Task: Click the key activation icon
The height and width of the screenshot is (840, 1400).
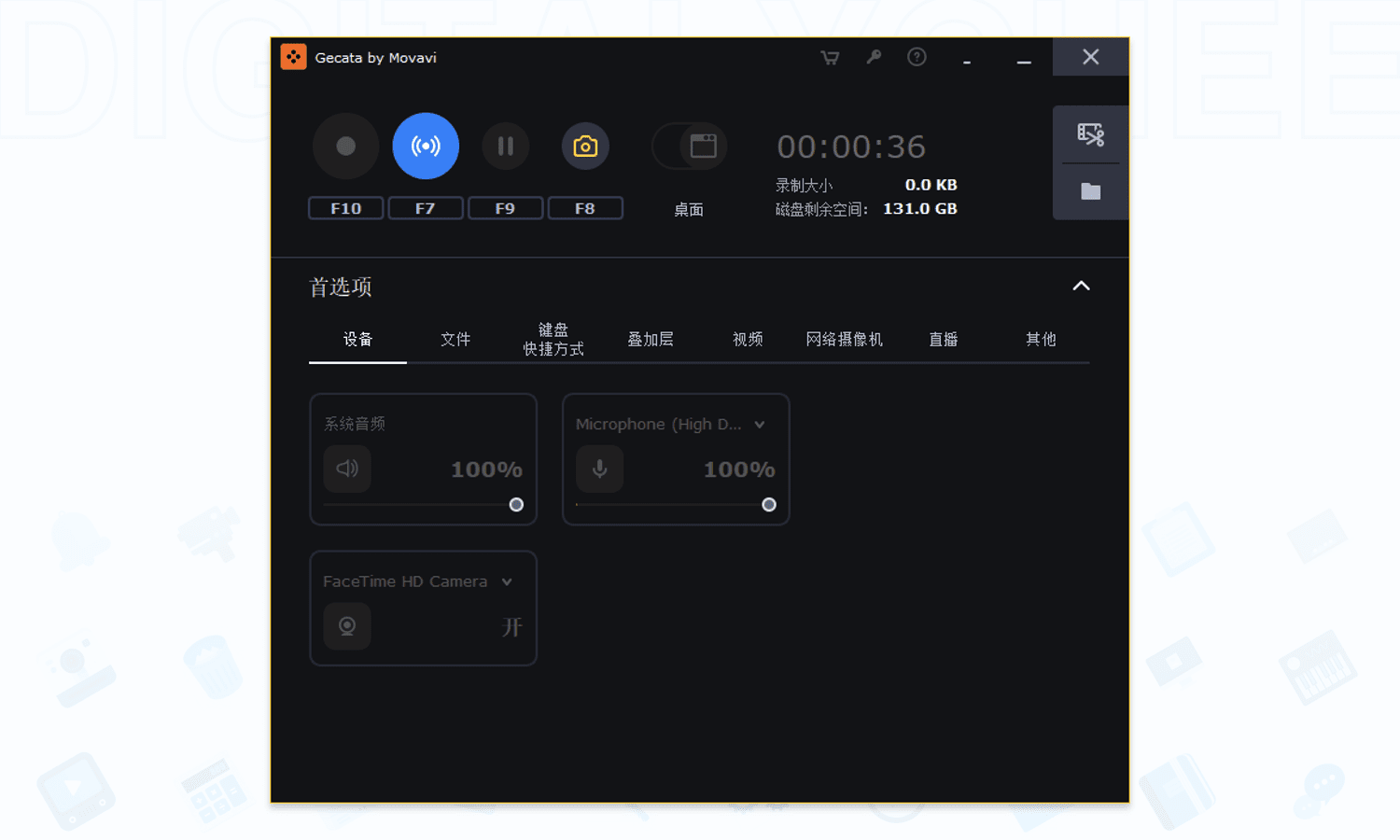Action: point(874,58)
